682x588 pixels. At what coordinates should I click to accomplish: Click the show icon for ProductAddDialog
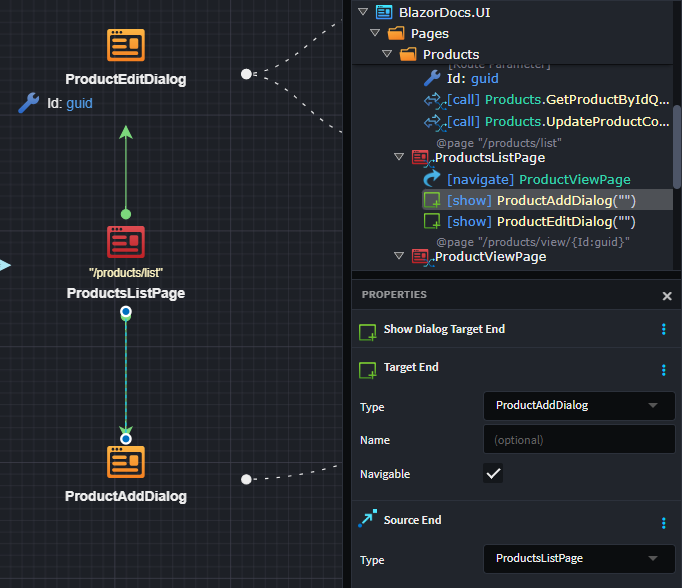point(432,200)
